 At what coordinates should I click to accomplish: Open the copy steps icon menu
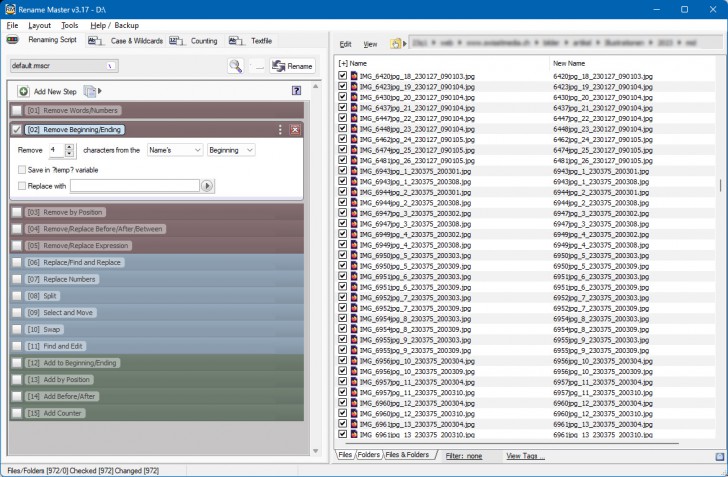click(91, 91)
